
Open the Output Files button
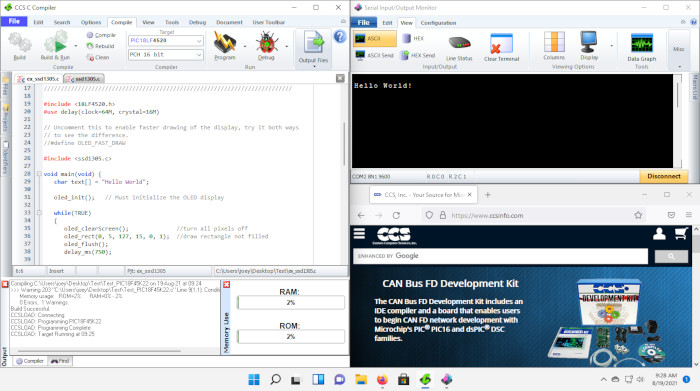tap(313, 48)
